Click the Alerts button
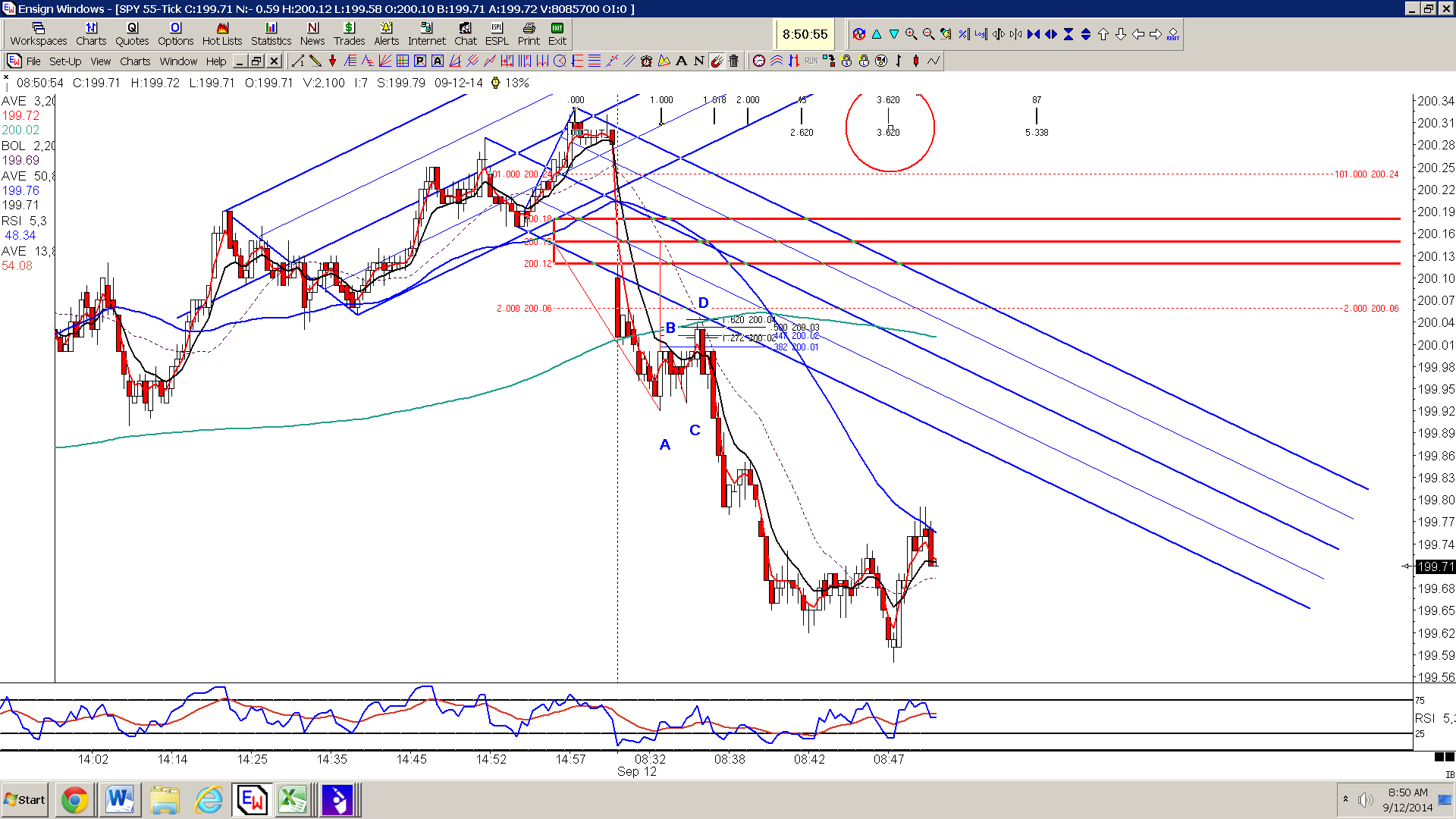This screenshot has height=819, width=1456. 386,34
